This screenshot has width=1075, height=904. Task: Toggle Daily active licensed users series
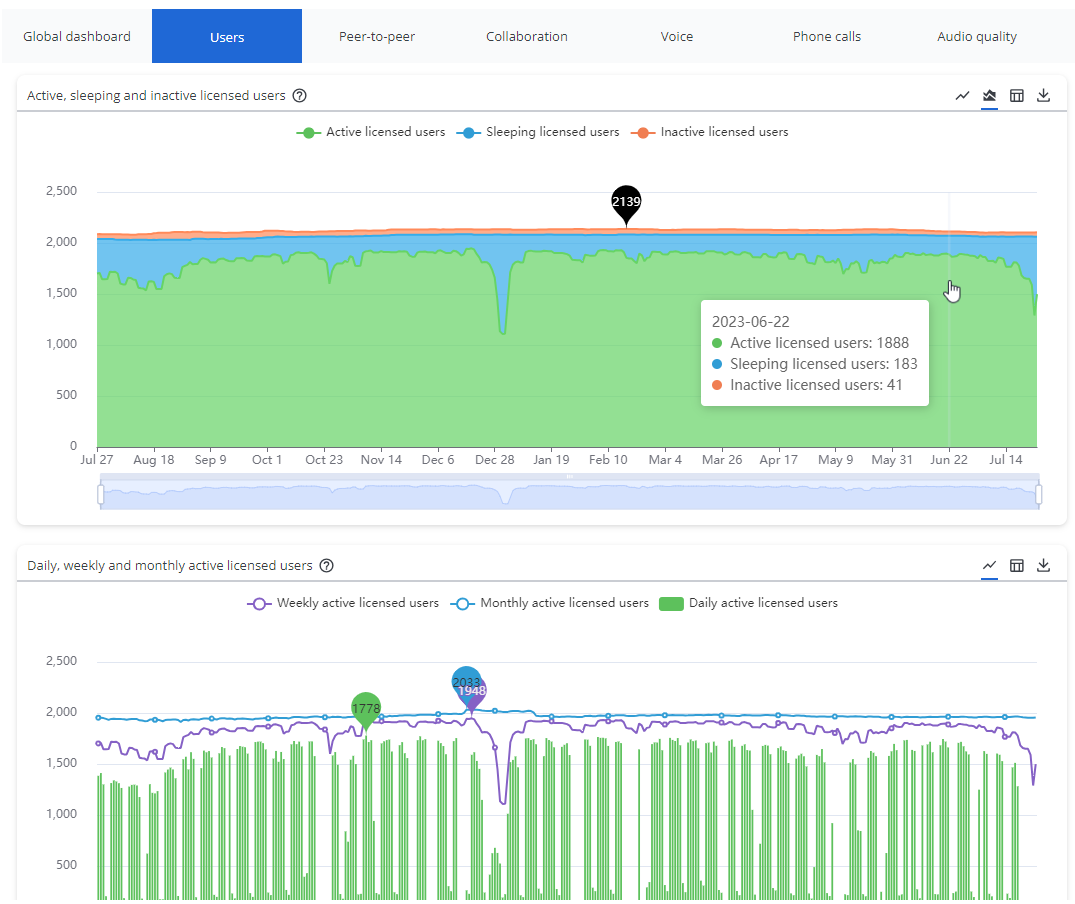(748, 603)
